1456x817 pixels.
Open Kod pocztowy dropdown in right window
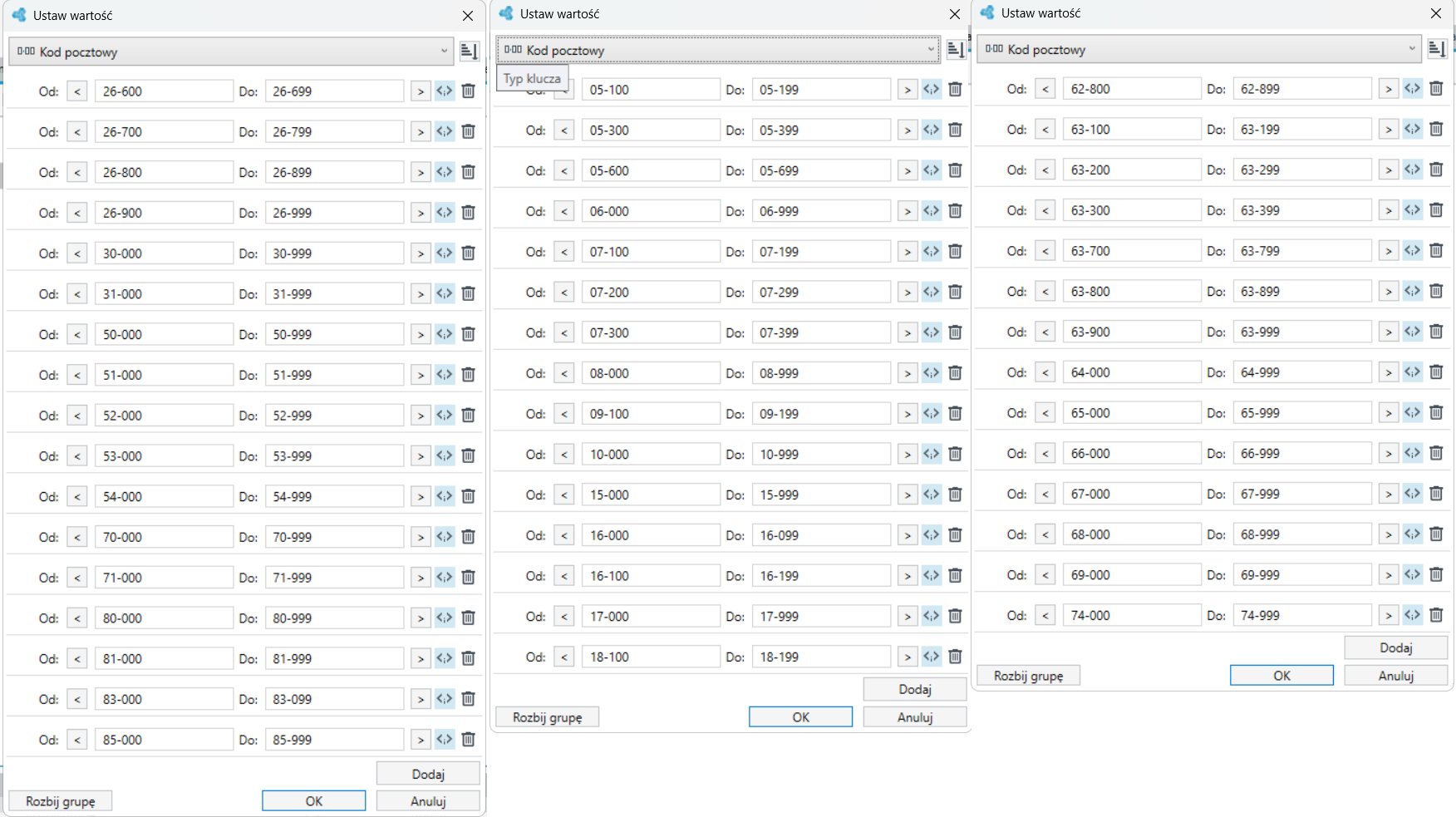pos(1199,49)
